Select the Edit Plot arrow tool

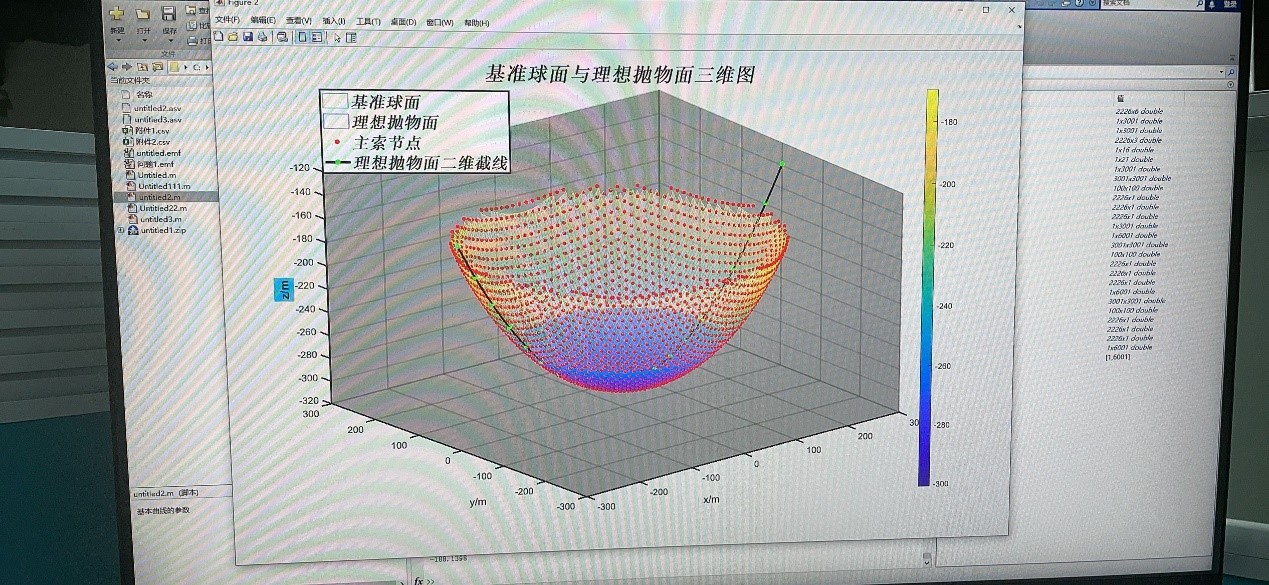[x=337, y=38]
